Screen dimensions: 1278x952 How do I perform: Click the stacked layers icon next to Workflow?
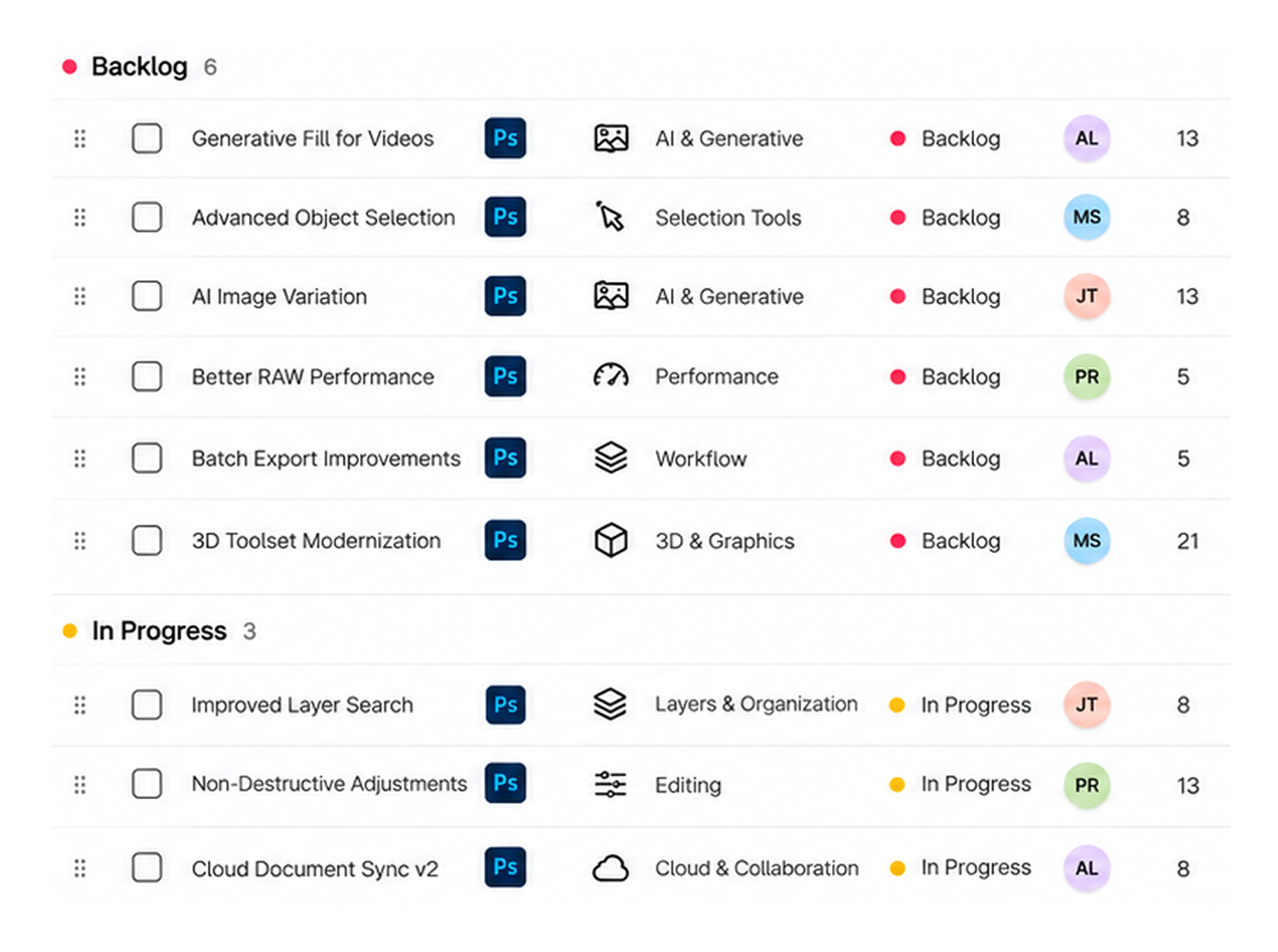[611, 458]
